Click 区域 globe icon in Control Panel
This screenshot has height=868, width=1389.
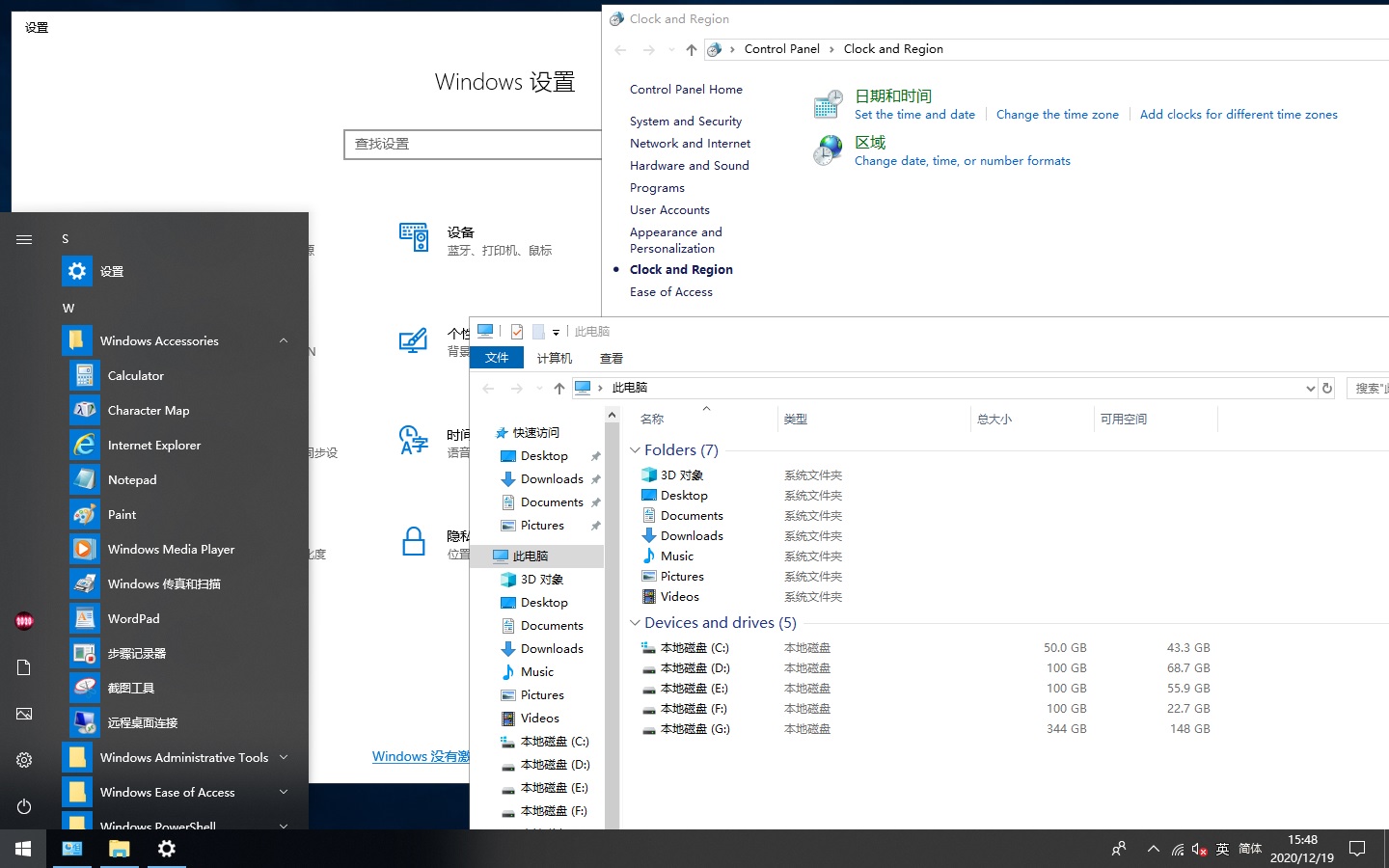coord(828,150)
